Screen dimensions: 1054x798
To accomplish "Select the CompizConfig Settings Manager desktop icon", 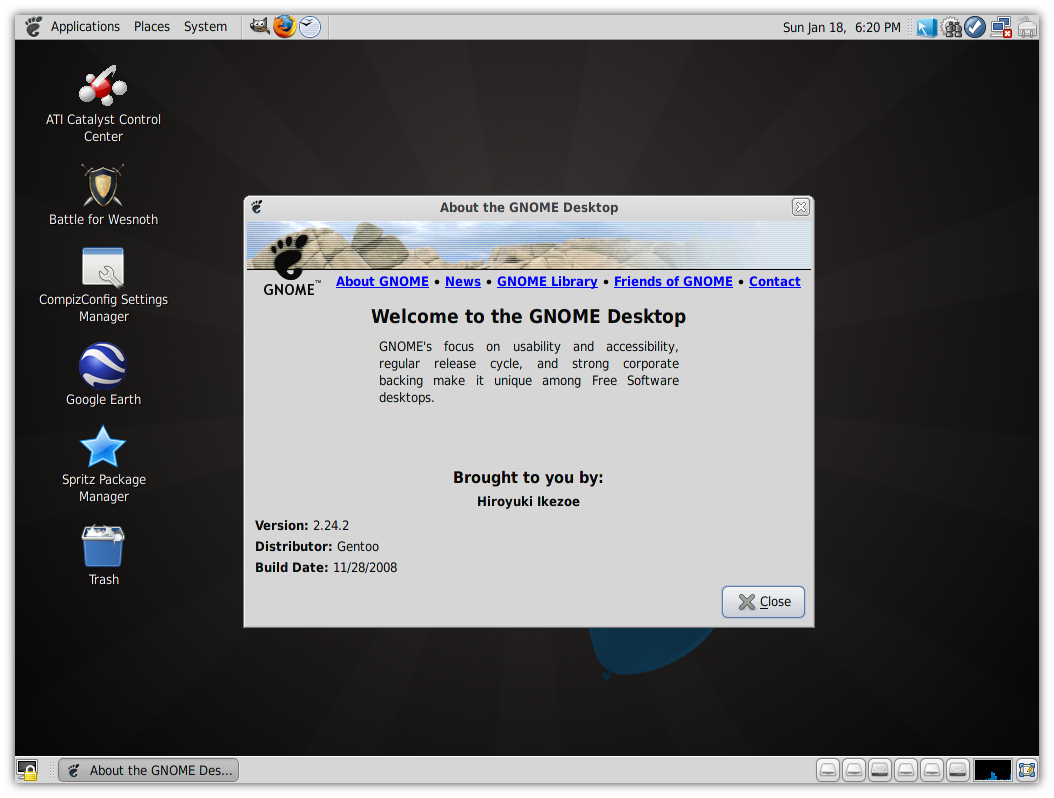I will [104, 286].
